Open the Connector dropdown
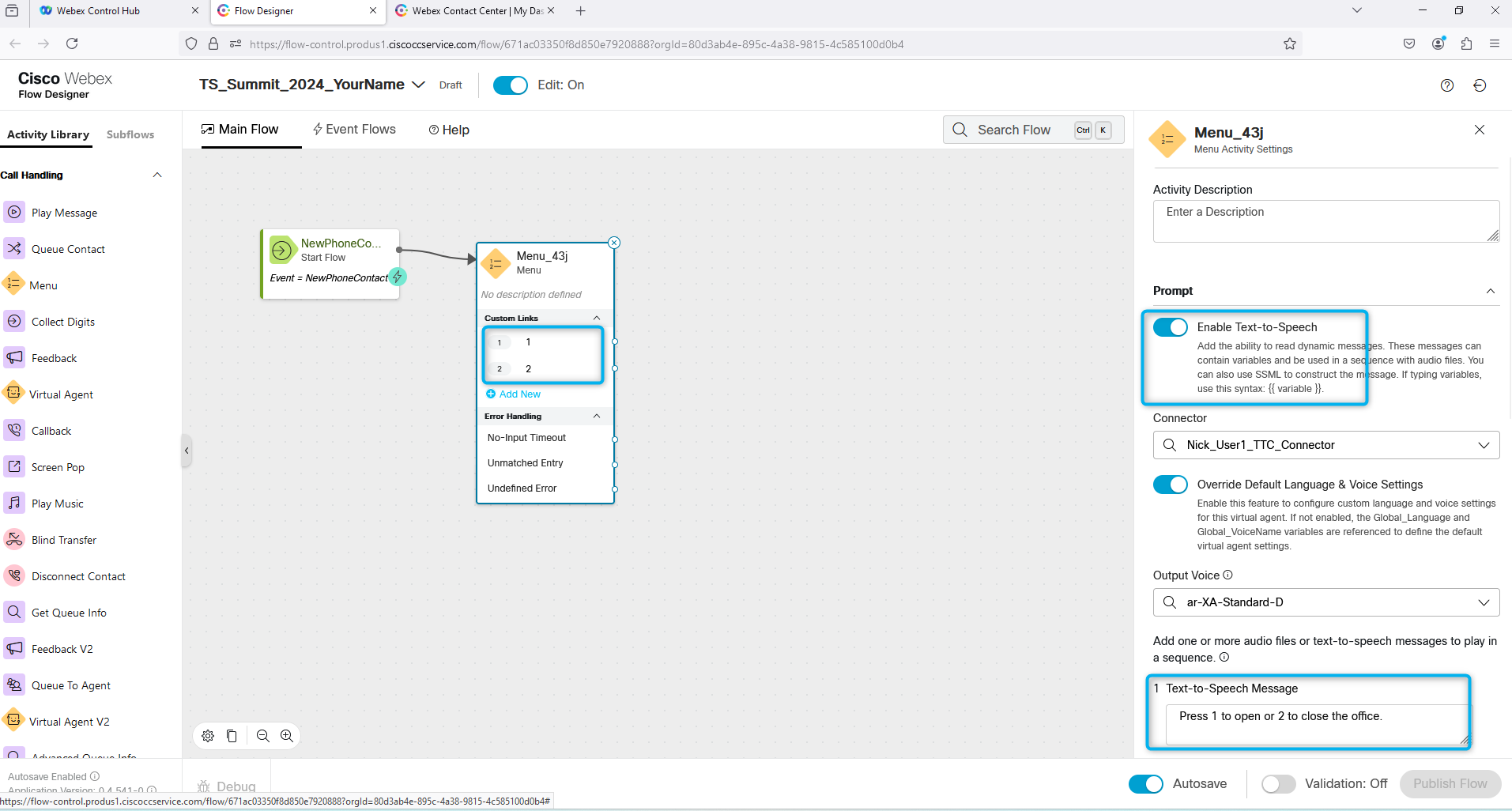This screenshot has height=811, width=1512. point(1326,445)
